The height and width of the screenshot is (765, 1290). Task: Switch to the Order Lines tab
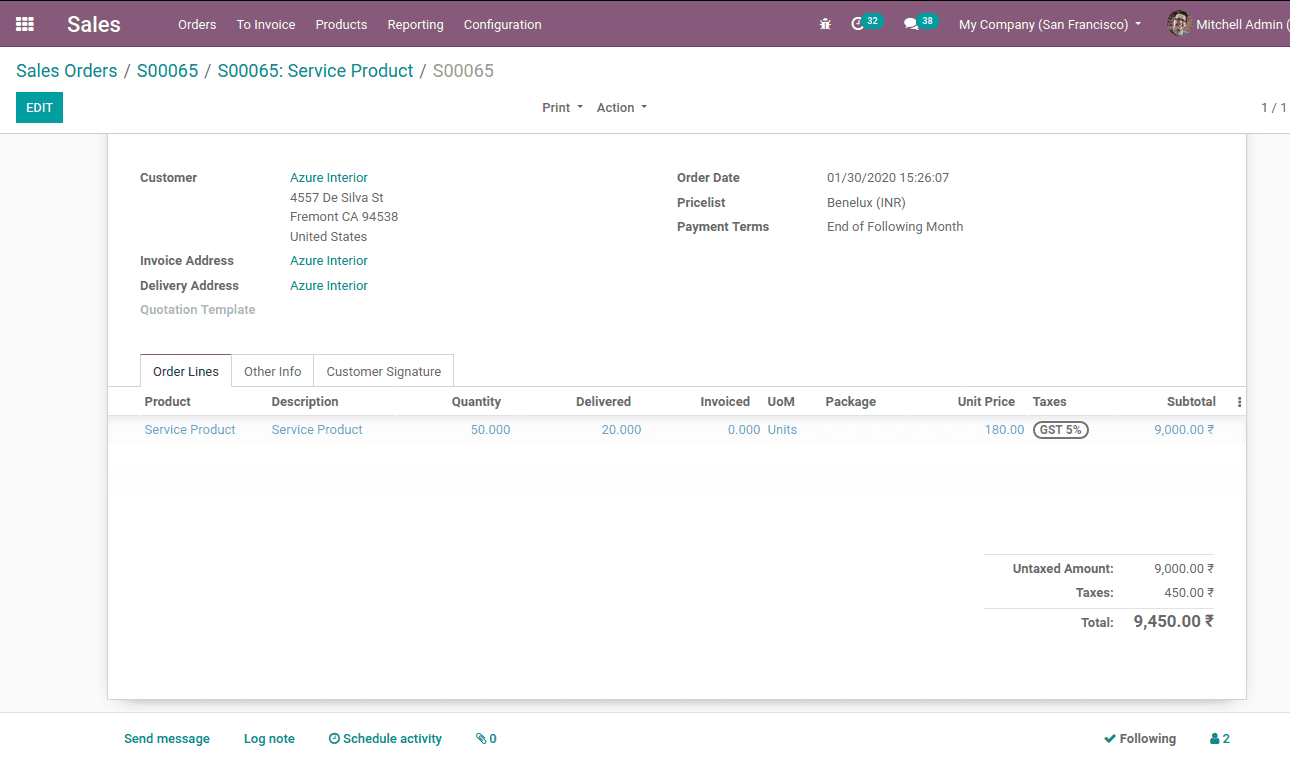pyautogui.click(x=186, y=371)
